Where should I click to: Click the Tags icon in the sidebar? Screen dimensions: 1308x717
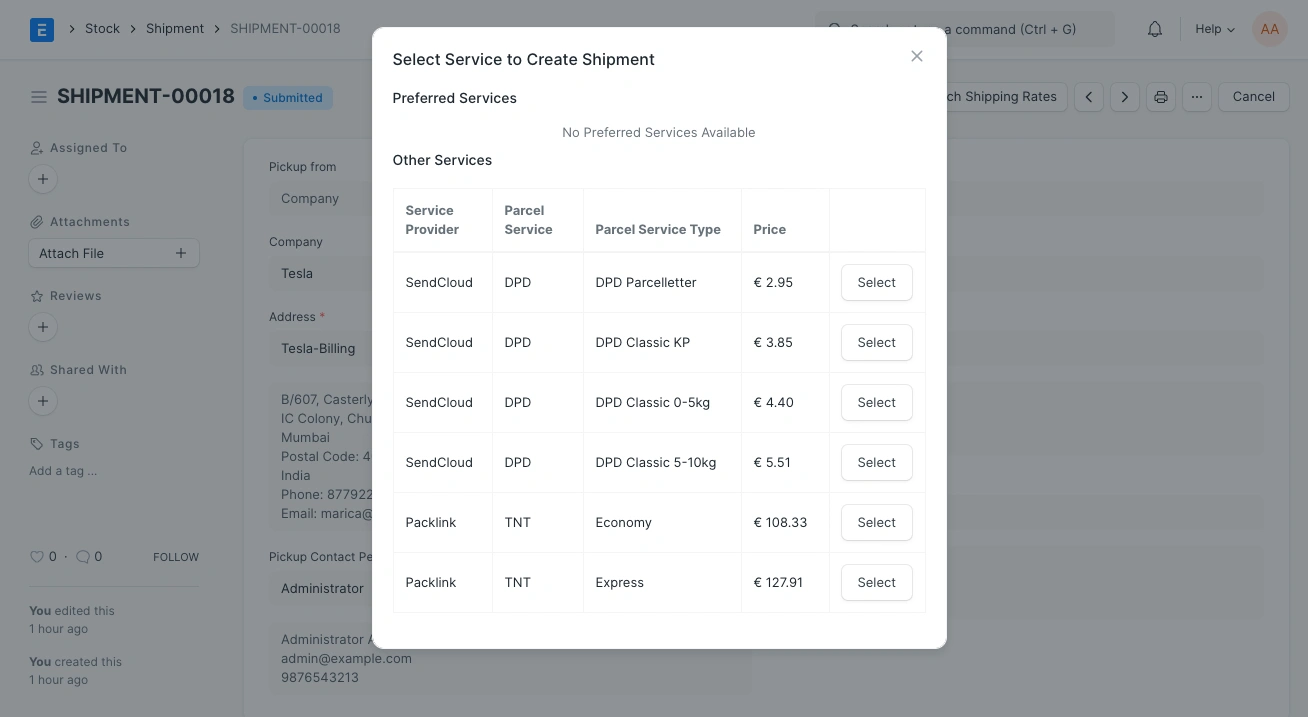click(x=37, y=443)
